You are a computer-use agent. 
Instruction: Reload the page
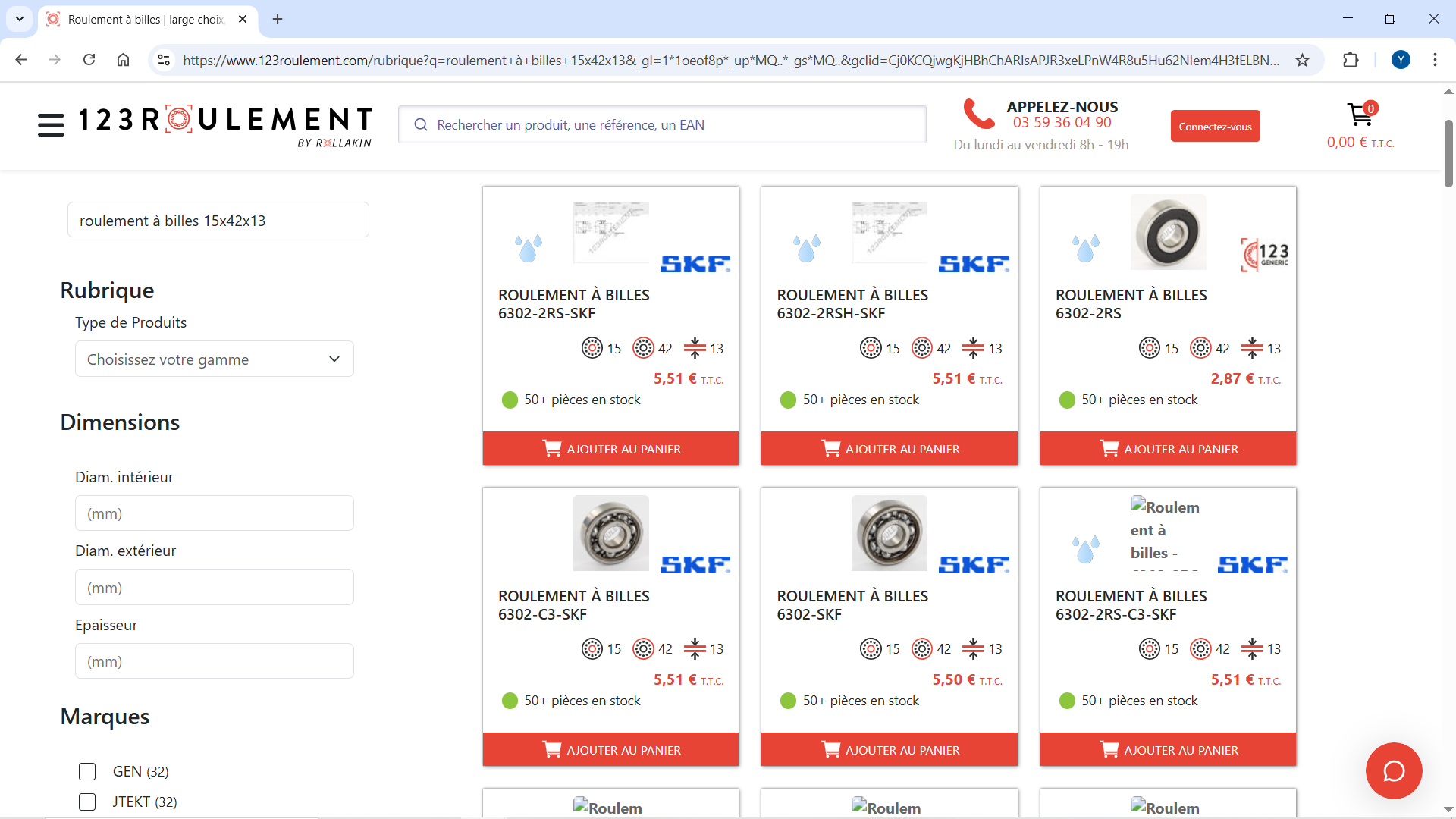(x=89, y=60)
